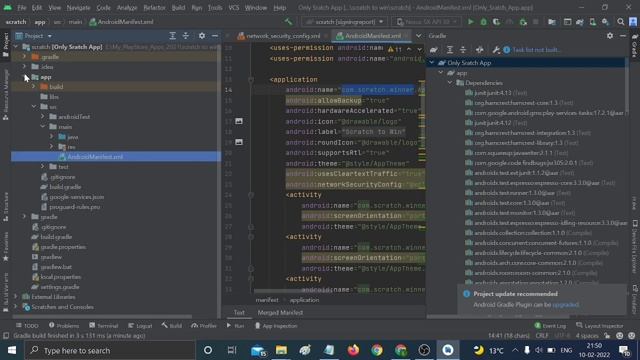Screen dimensions: 640x360
Task: Click the Run with Coverage icon
Action: point(496,22)
